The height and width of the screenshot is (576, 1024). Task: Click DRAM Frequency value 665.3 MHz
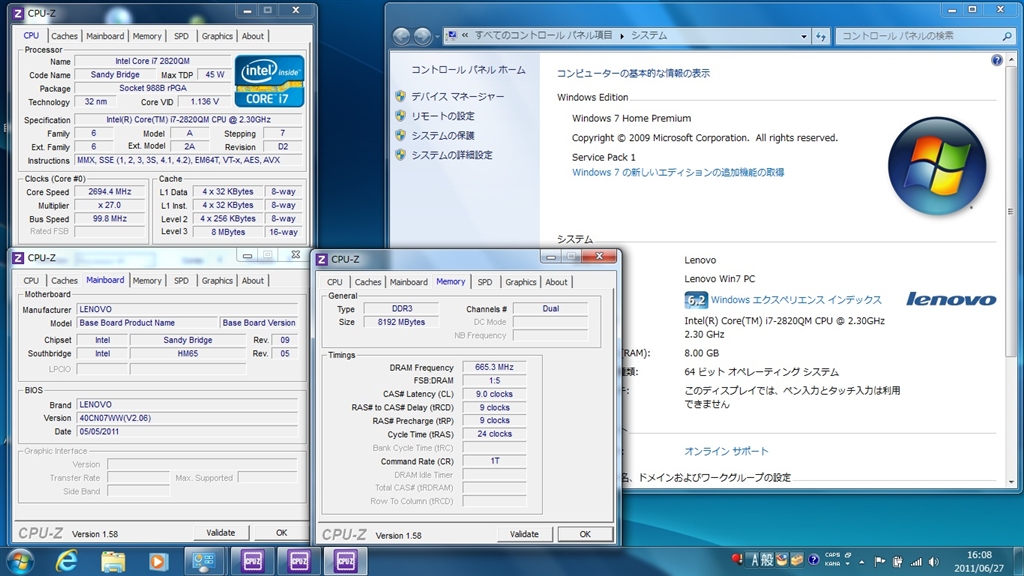click(494, 367)
